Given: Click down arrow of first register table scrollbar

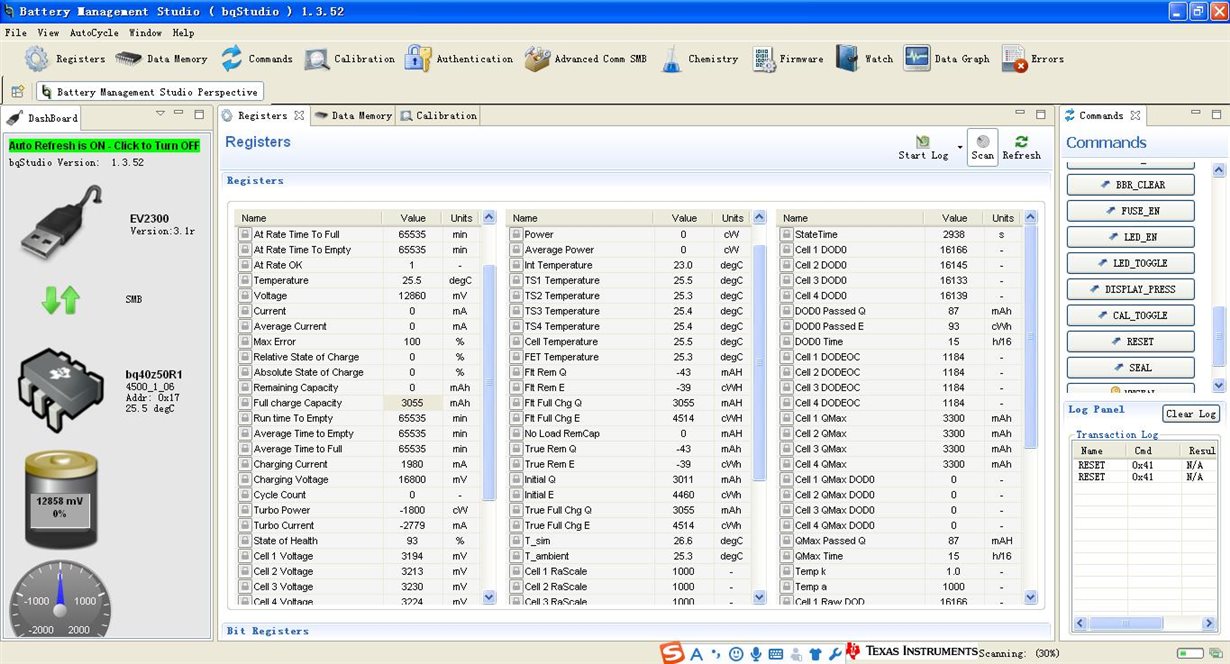Looking at the screenshot, I should [489, 597].
